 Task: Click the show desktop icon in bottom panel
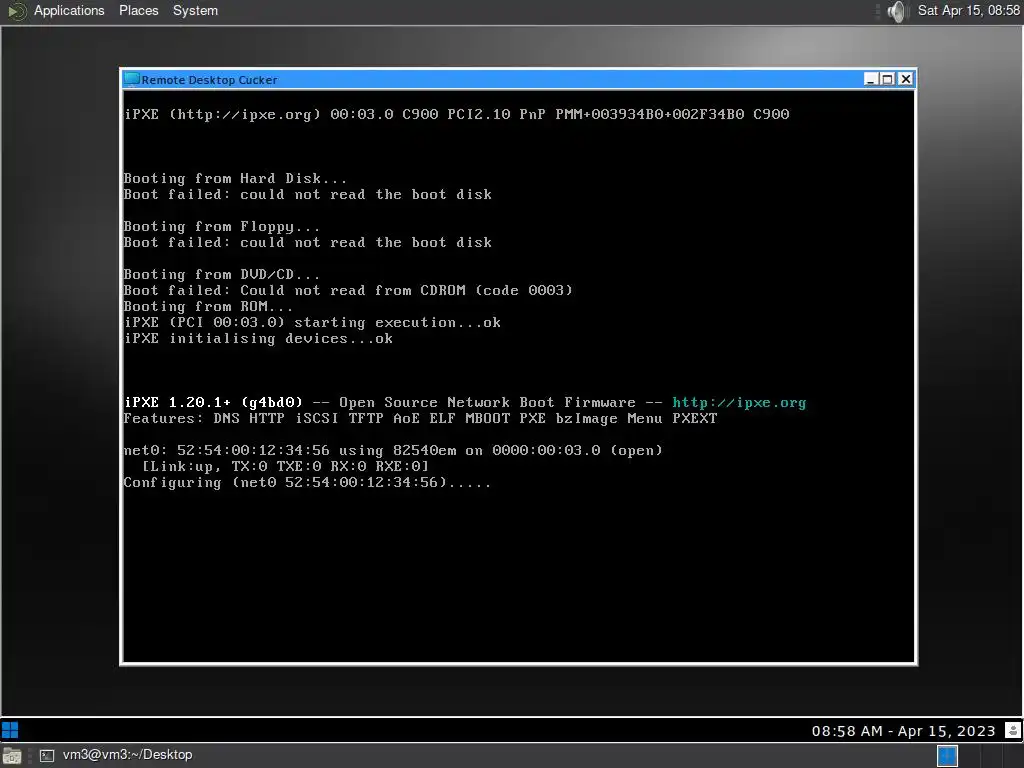click(12, 756)
